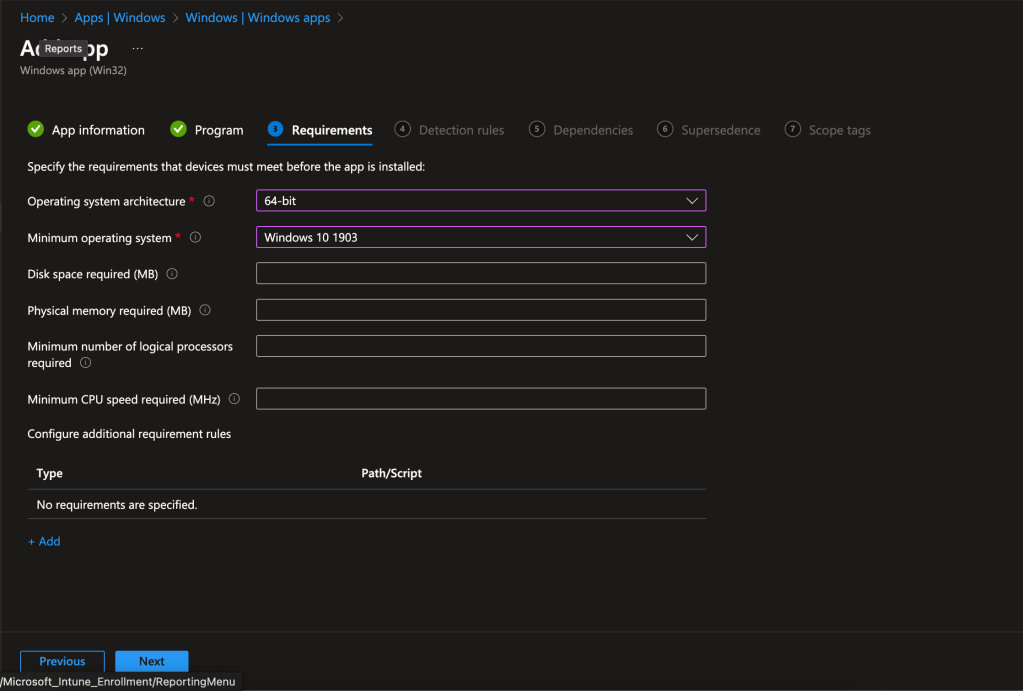Open the Minimum operating system dropdown
Image resolution: width=1023 pixels, height=691 pixels.
481,238
